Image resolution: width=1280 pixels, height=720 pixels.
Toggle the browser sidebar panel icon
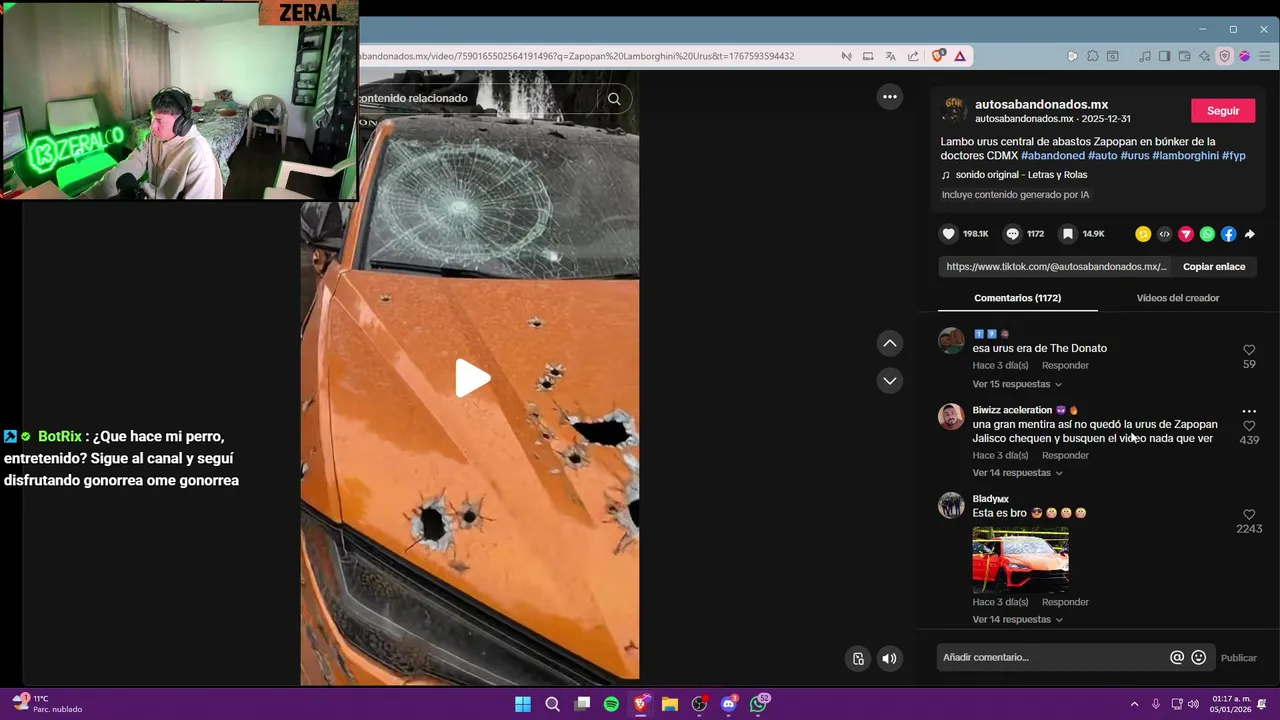tap(1164, 56)
